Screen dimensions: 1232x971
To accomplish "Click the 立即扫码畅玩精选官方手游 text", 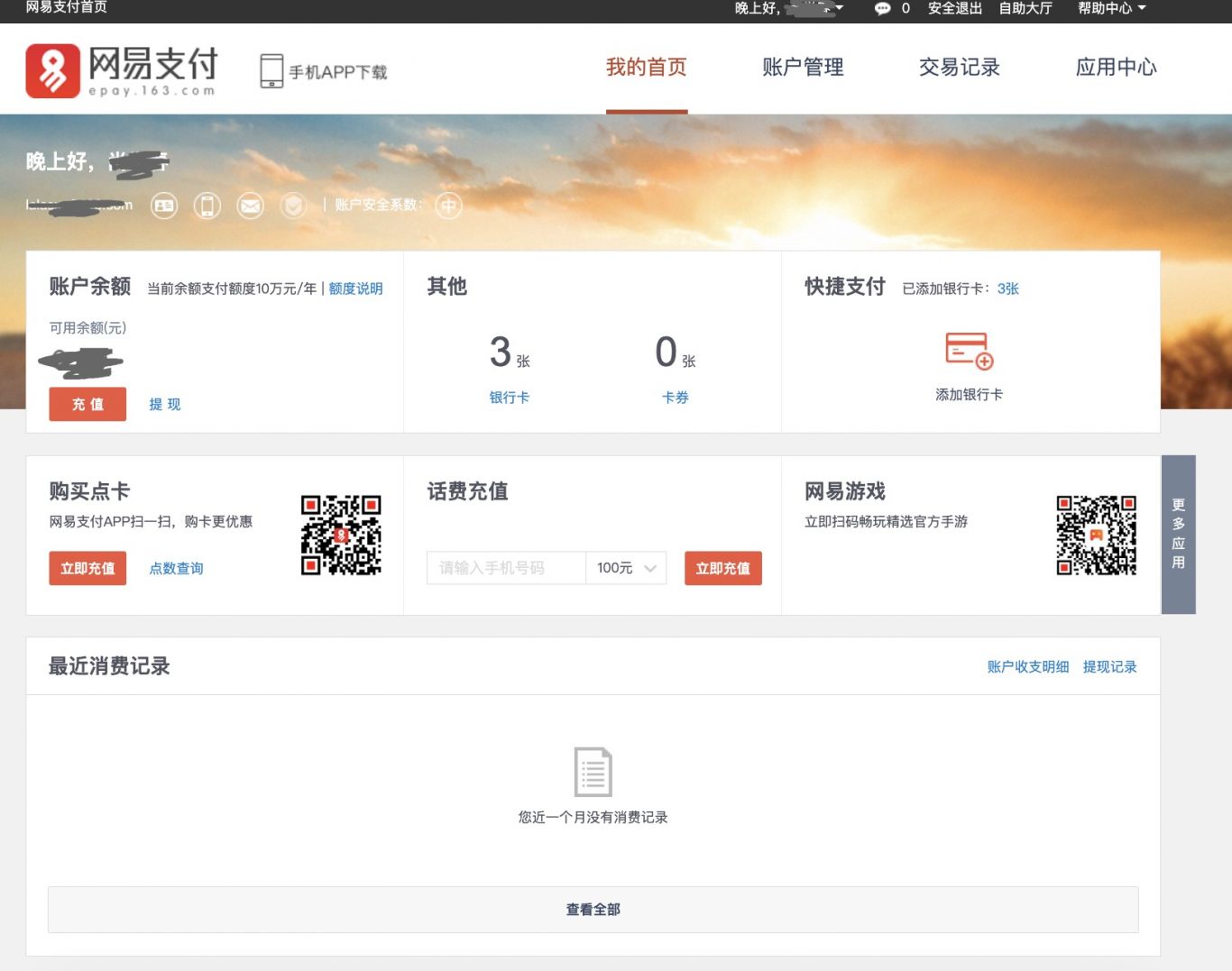I will coord(887,522).
